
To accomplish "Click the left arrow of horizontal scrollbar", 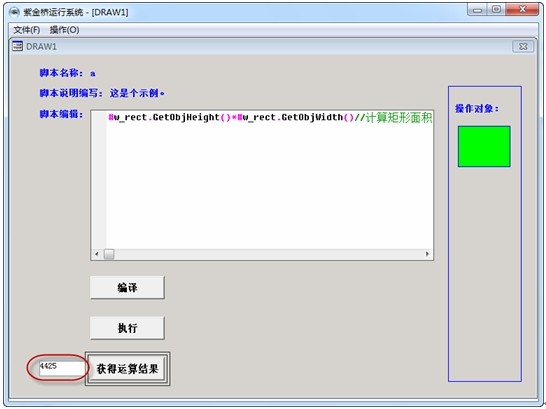I will pos(97,254).
